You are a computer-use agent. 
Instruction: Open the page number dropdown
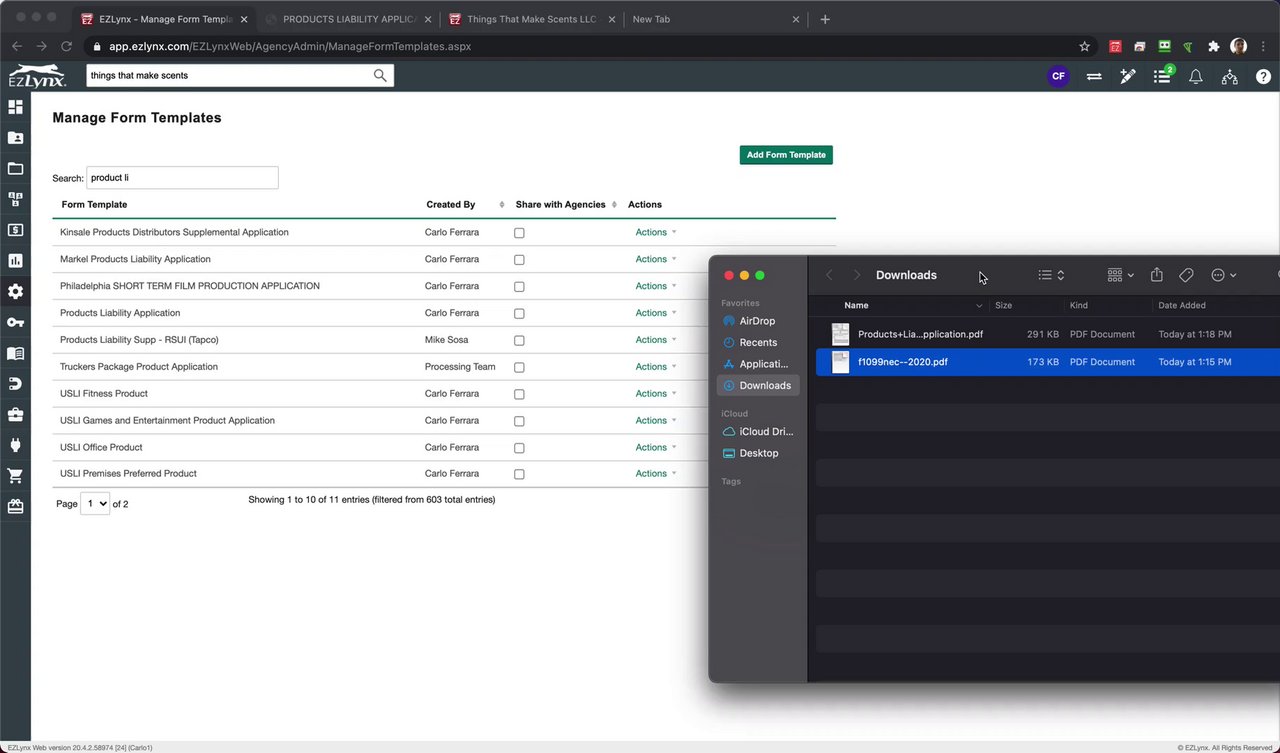pos(96,504)
